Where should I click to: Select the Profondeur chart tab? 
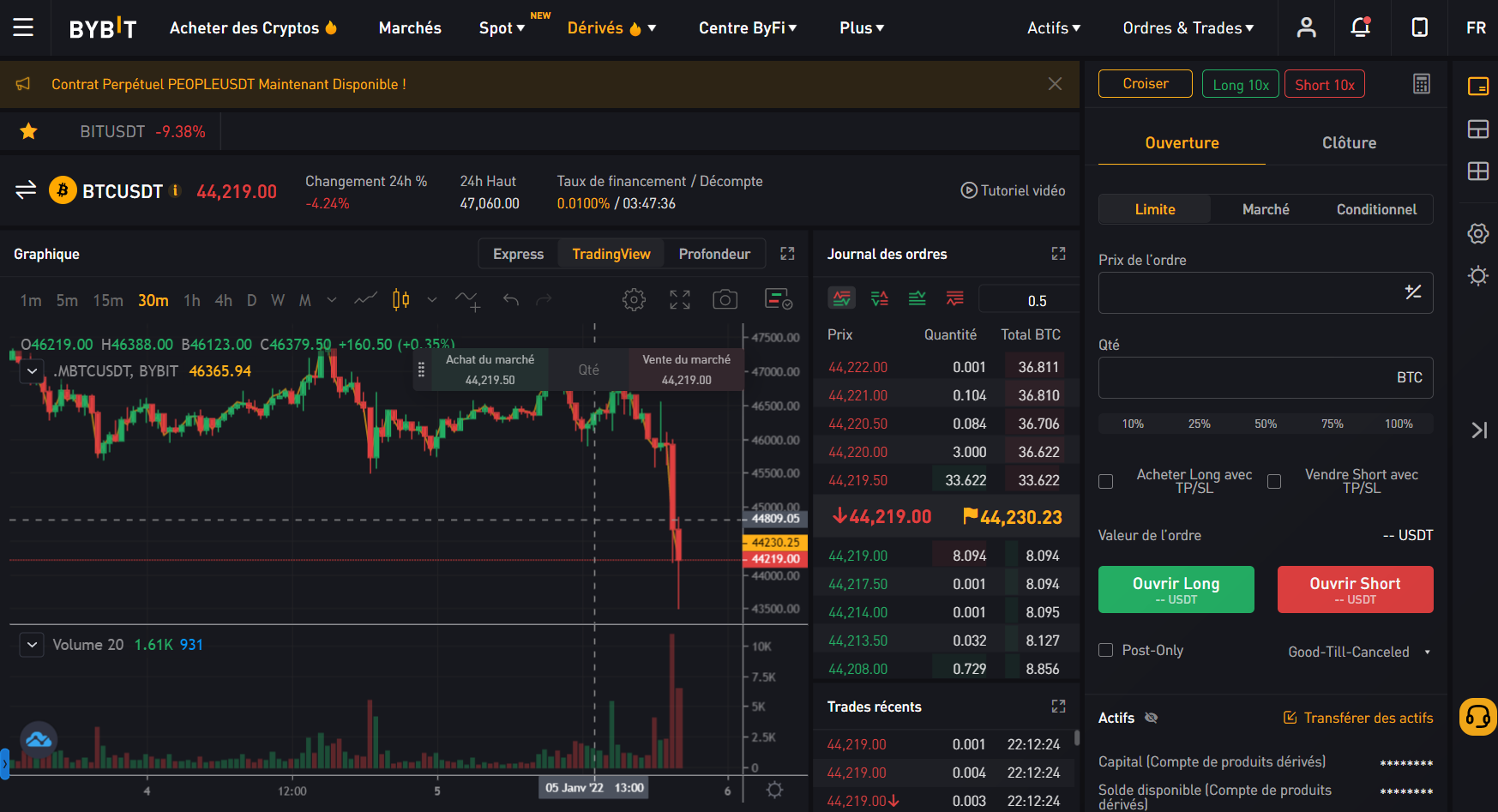[x=714, y=254]
